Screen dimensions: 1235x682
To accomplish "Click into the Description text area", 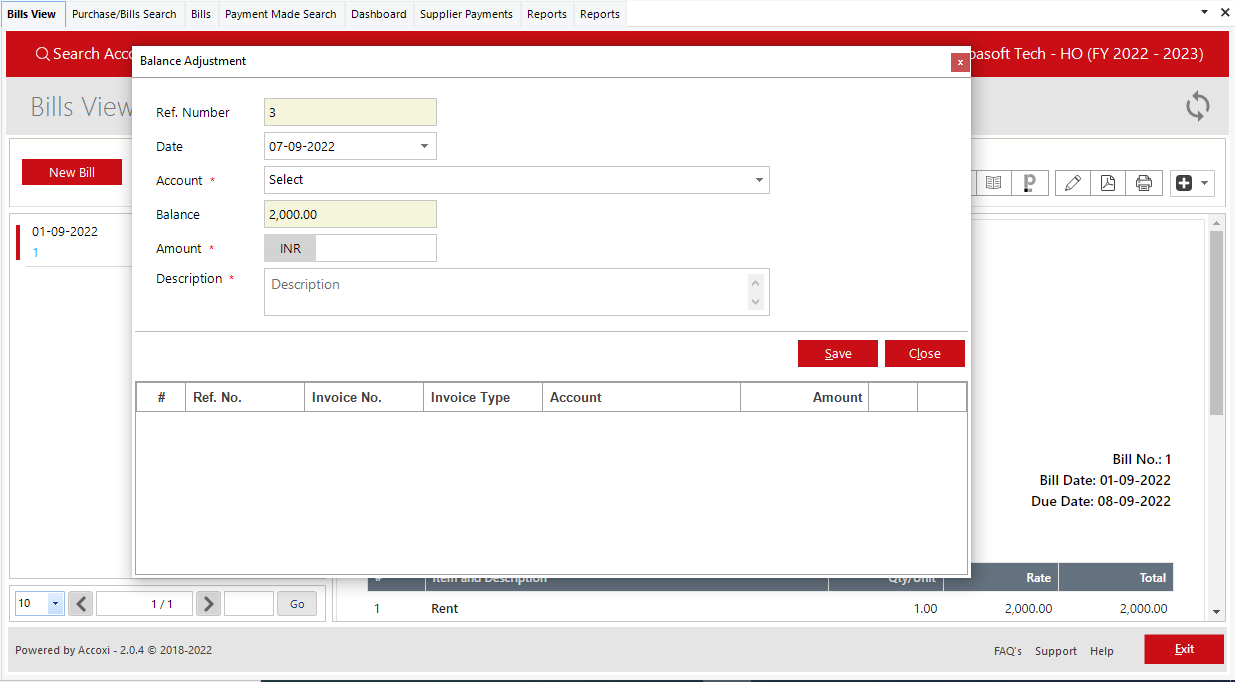I will (506, 292).
